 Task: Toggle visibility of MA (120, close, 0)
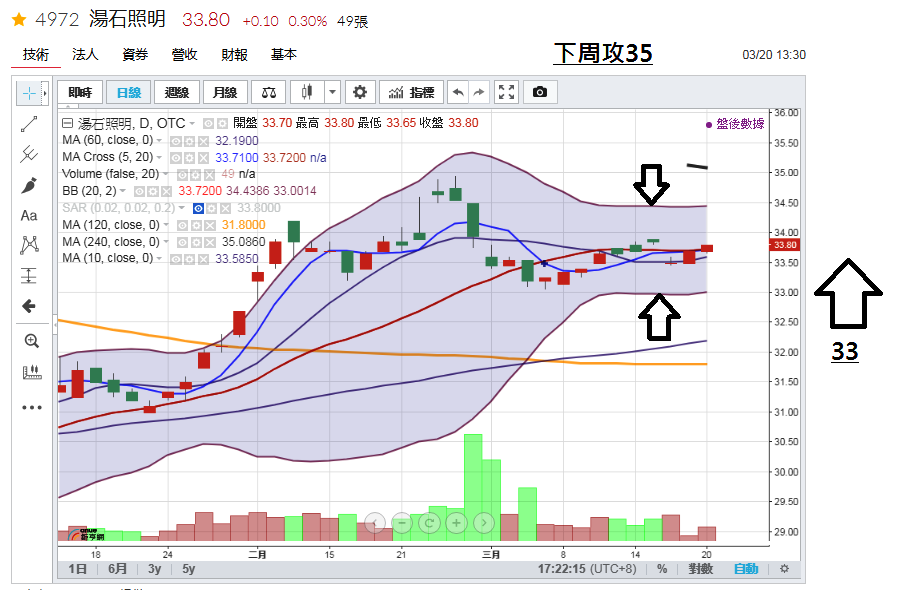pyautogui.click(x=183, y=226)
